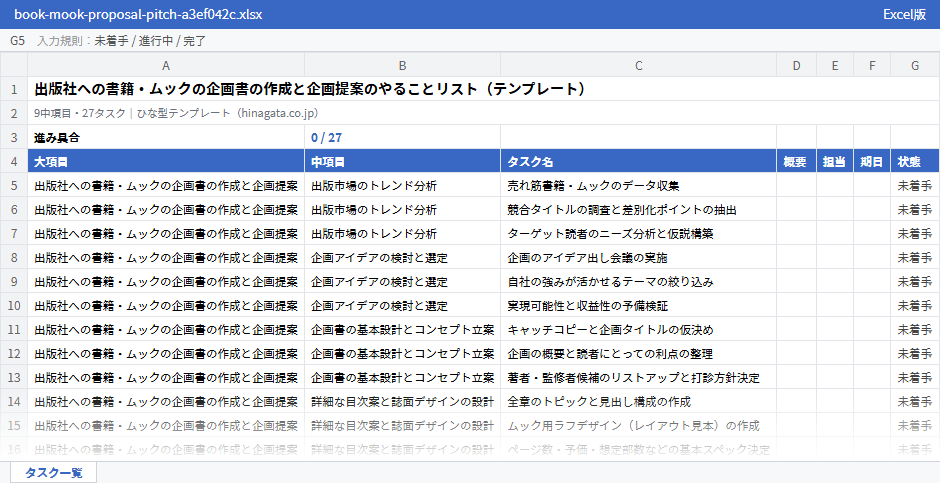The image size is (940, 483).
Task: Open status dropdown 未着手 in row 8
Action: click(x=915, y=257)
